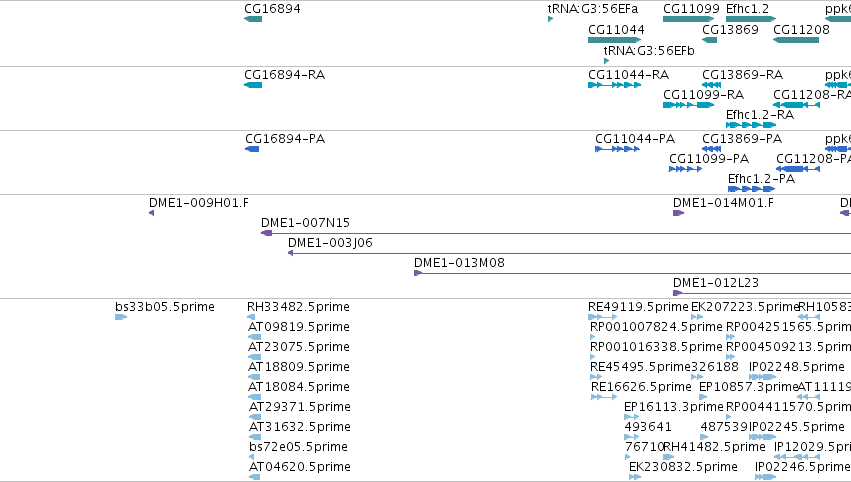851x482 pixels.
Task: Select the CG16894-RA transcript label
Action: point(285,75)
